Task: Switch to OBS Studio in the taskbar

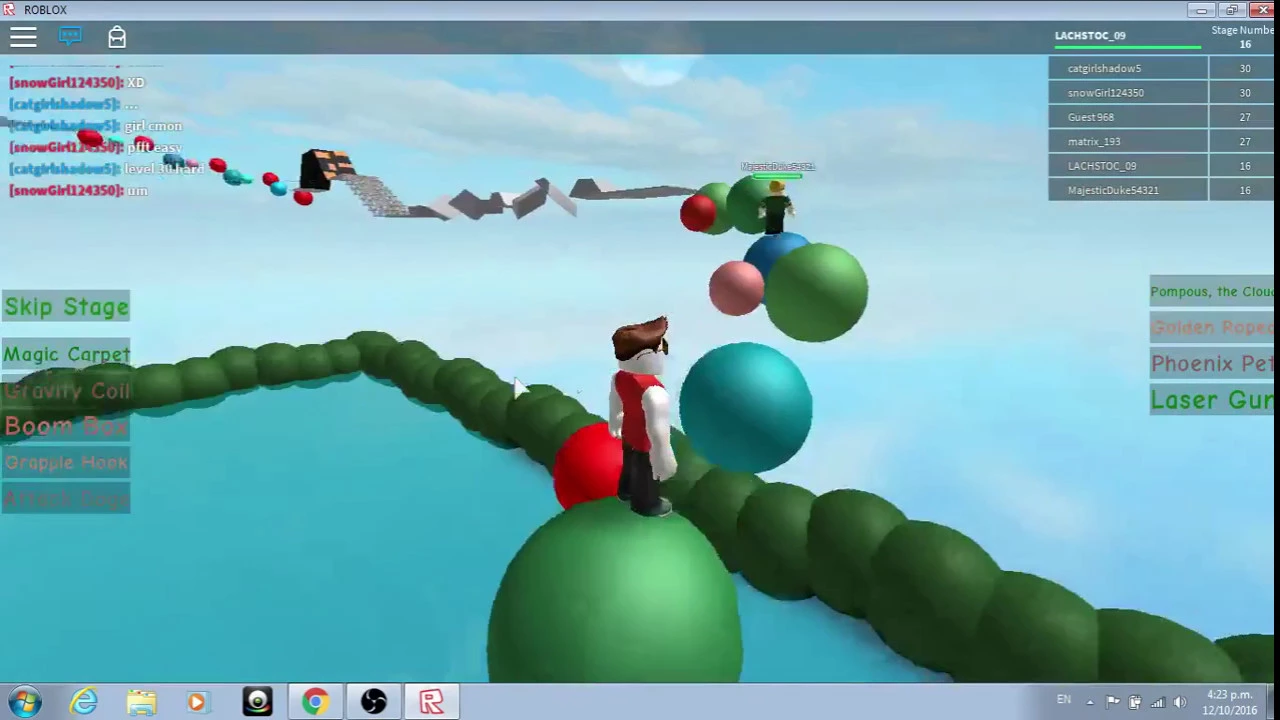Action: pyautogui.click(x=374, y=702)
